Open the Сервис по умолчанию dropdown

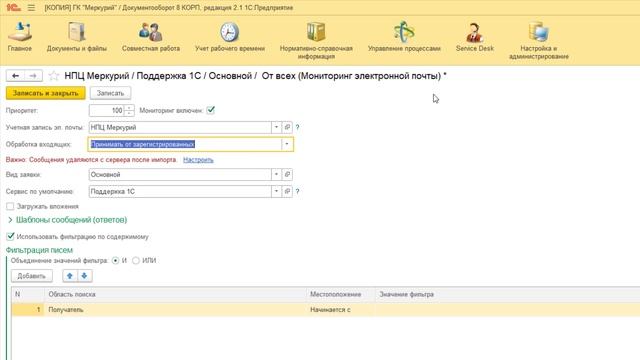point(276,191)
